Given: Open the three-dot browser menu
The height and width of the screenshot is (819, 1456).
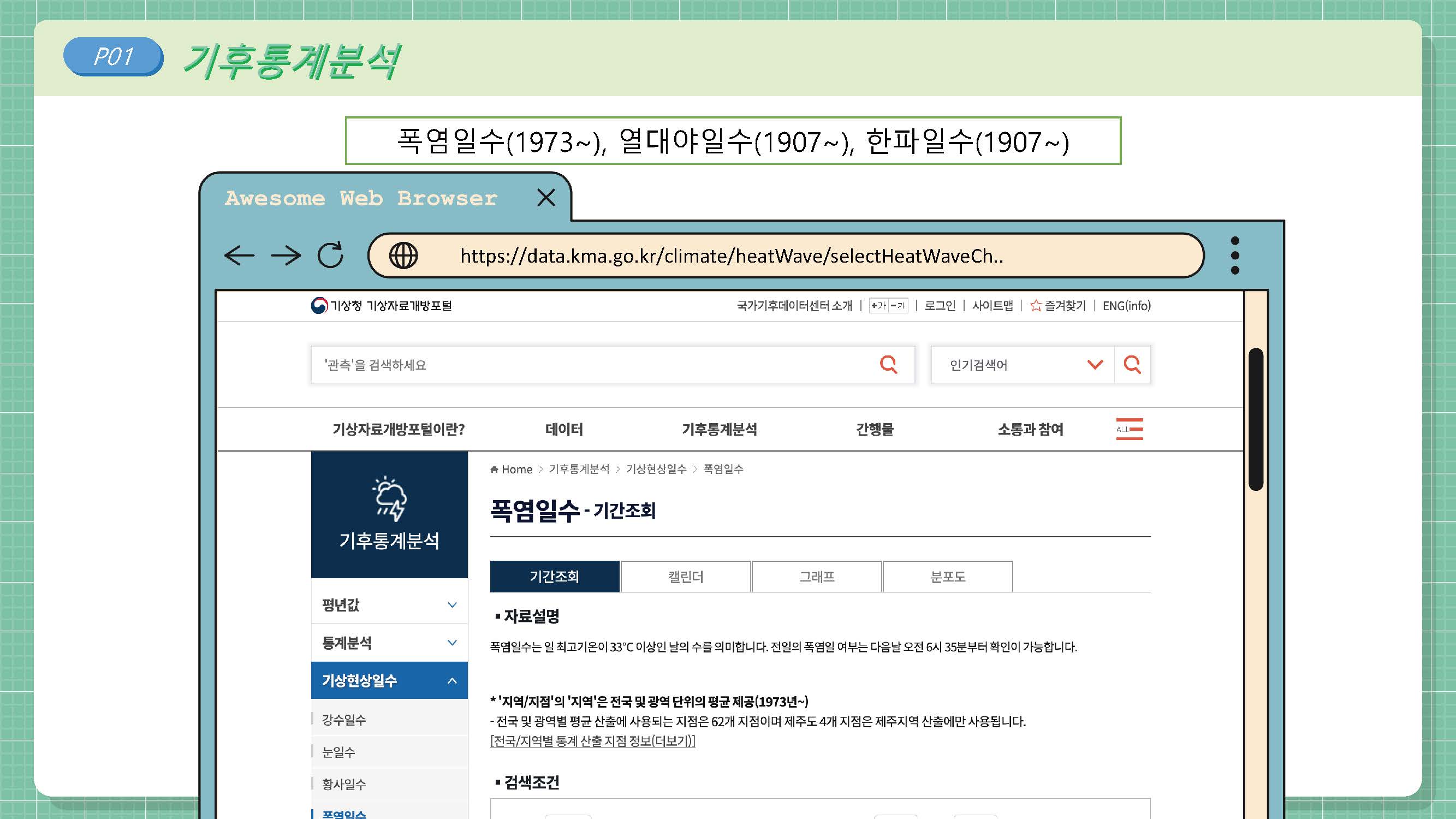Looking at the screenshot, I should 1234,256.
